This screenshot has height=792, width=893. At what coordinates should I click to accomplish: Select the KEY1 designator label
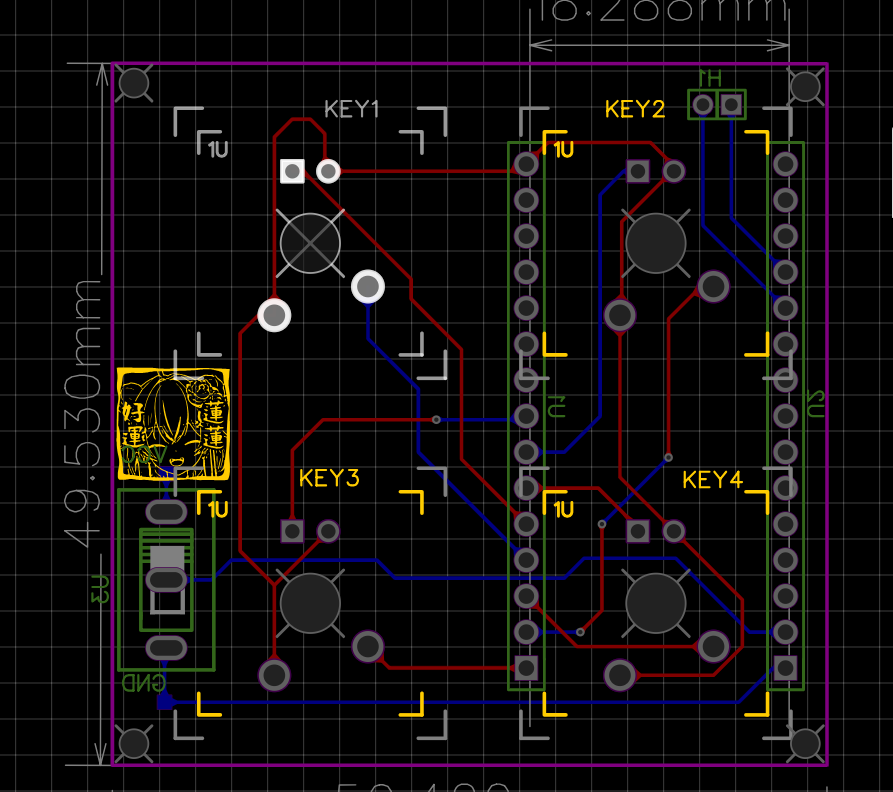click(x=352, y=109)
